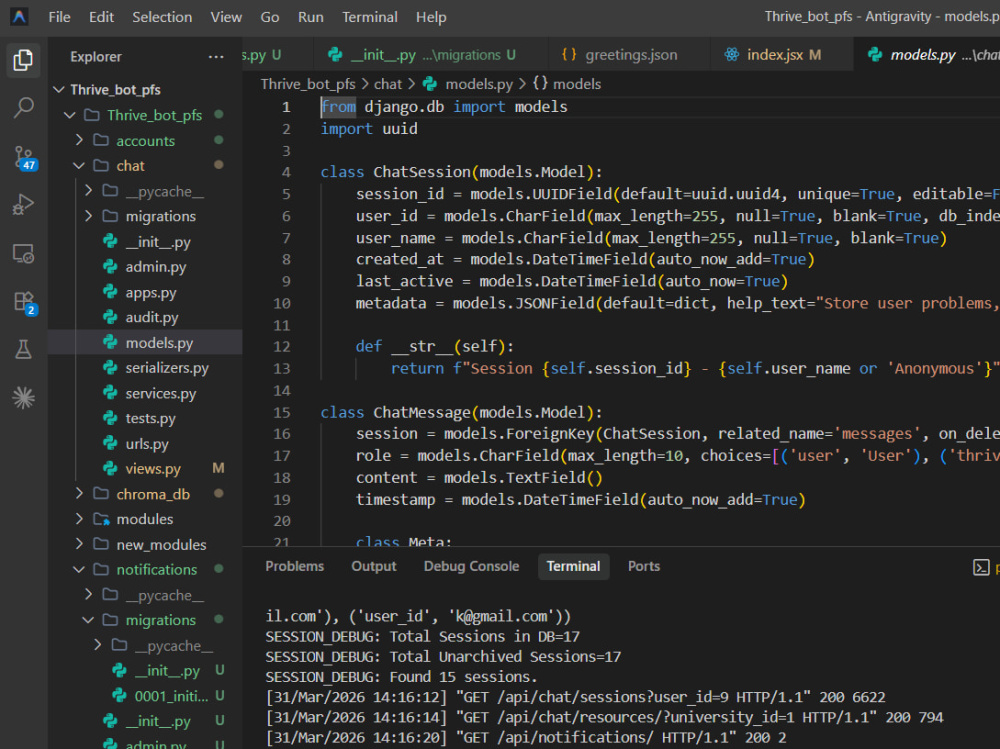Click line number 15 in gutter

282,413
